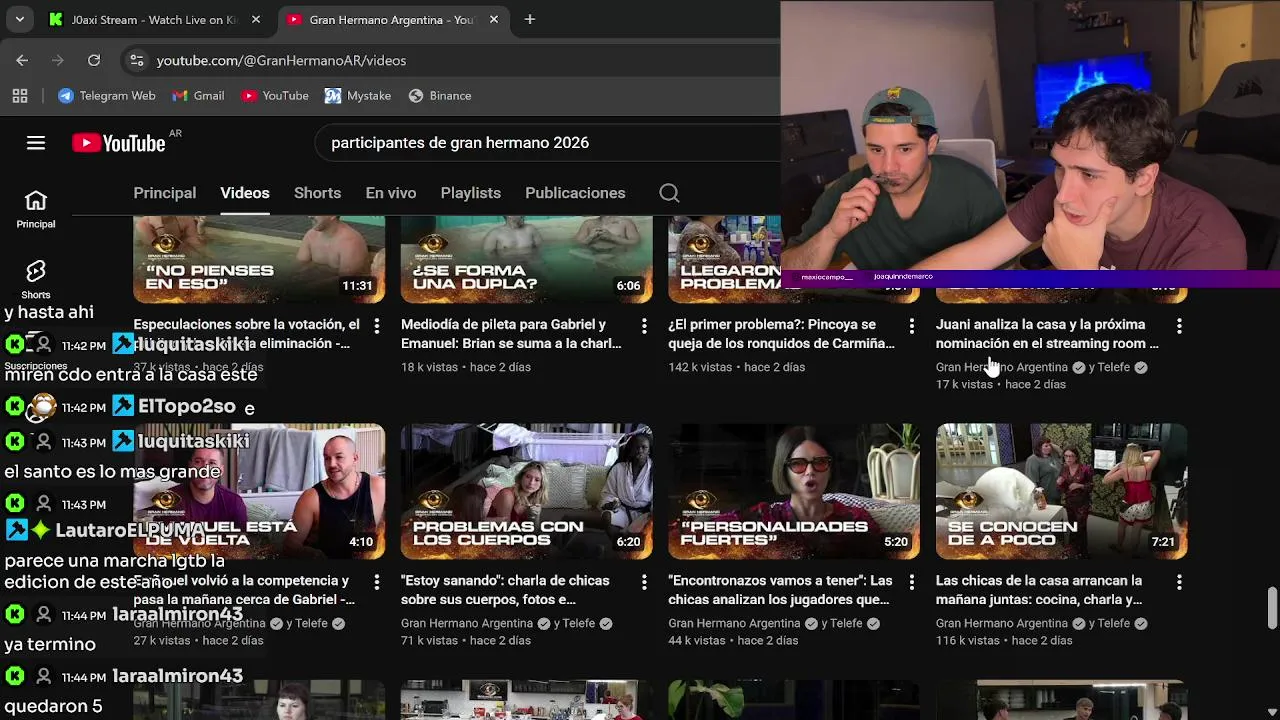Image resolution: width=1280 pixels, height=720 pixels.
Task: Close the J0axi Stream tab
Action: point(256,19)
